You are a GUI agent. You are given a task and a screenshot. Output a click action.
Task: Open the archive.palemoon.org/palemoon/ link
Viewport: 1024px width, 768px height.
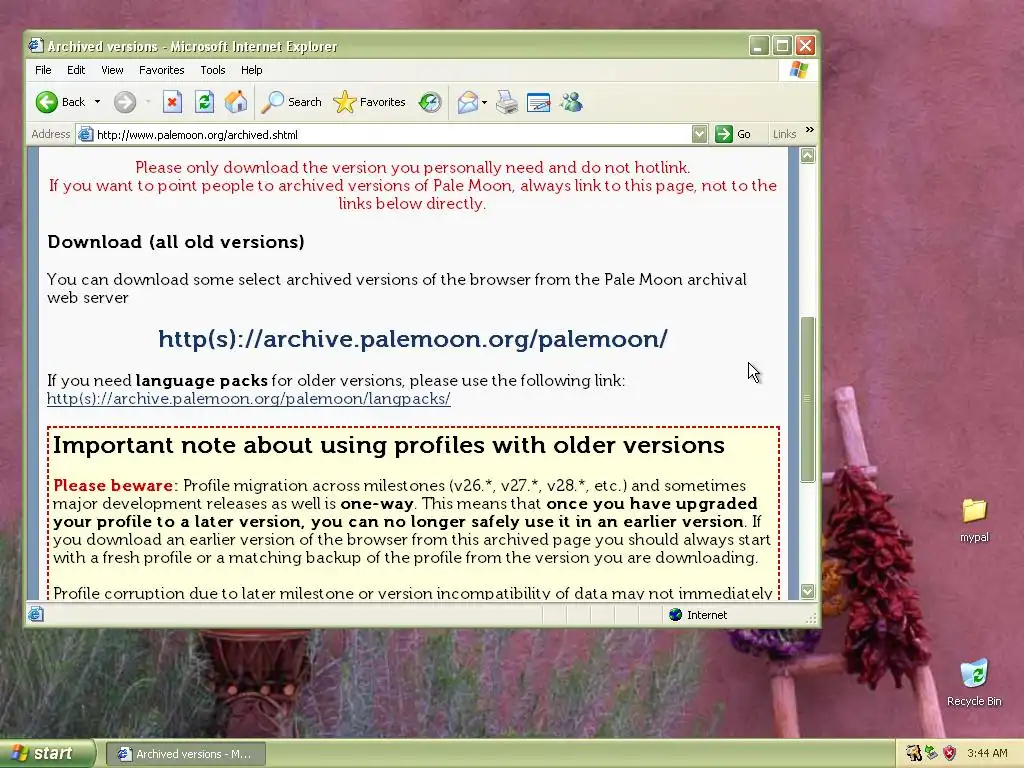pyautogui.click(x=413, y=338)
